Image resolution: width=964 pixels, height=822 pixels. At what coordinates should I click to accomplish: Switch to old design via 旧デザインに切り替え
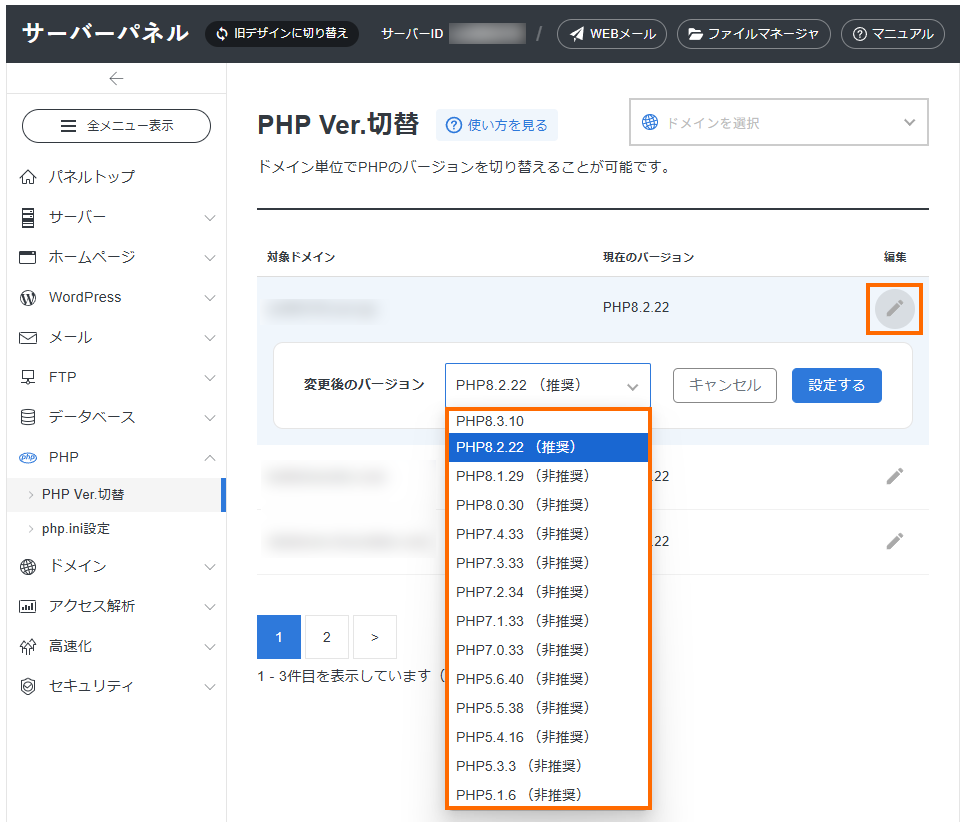(x=282, y=33)
